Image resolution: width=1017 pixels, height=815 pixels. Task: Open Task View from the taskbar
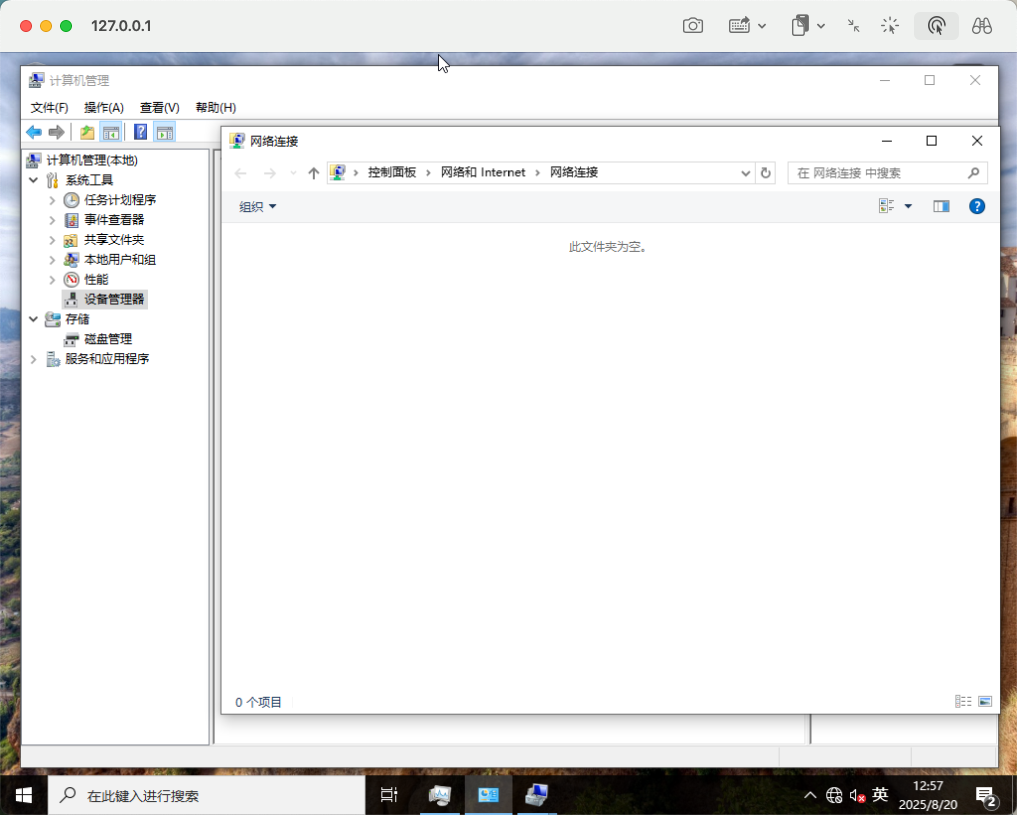(x=388, y=796)
